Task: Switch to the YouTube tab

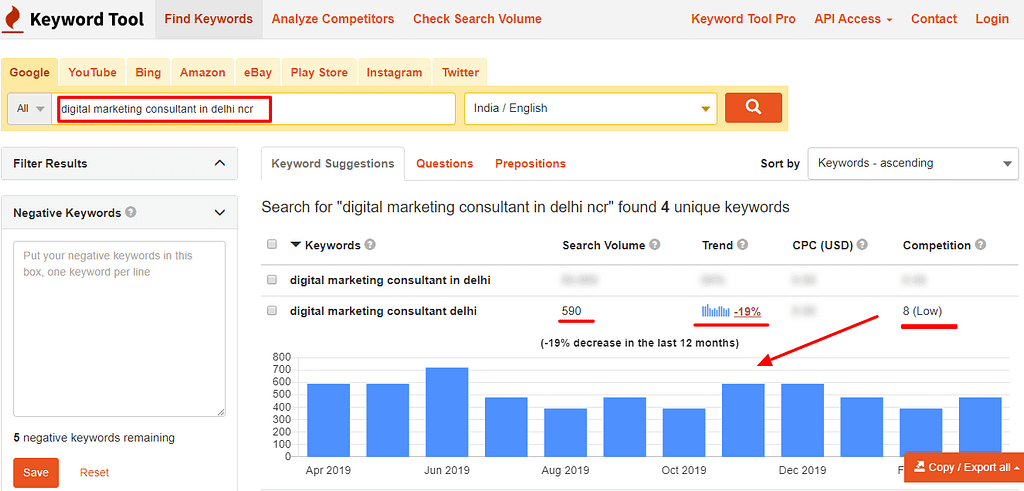Action: click(x=92, y=72)
